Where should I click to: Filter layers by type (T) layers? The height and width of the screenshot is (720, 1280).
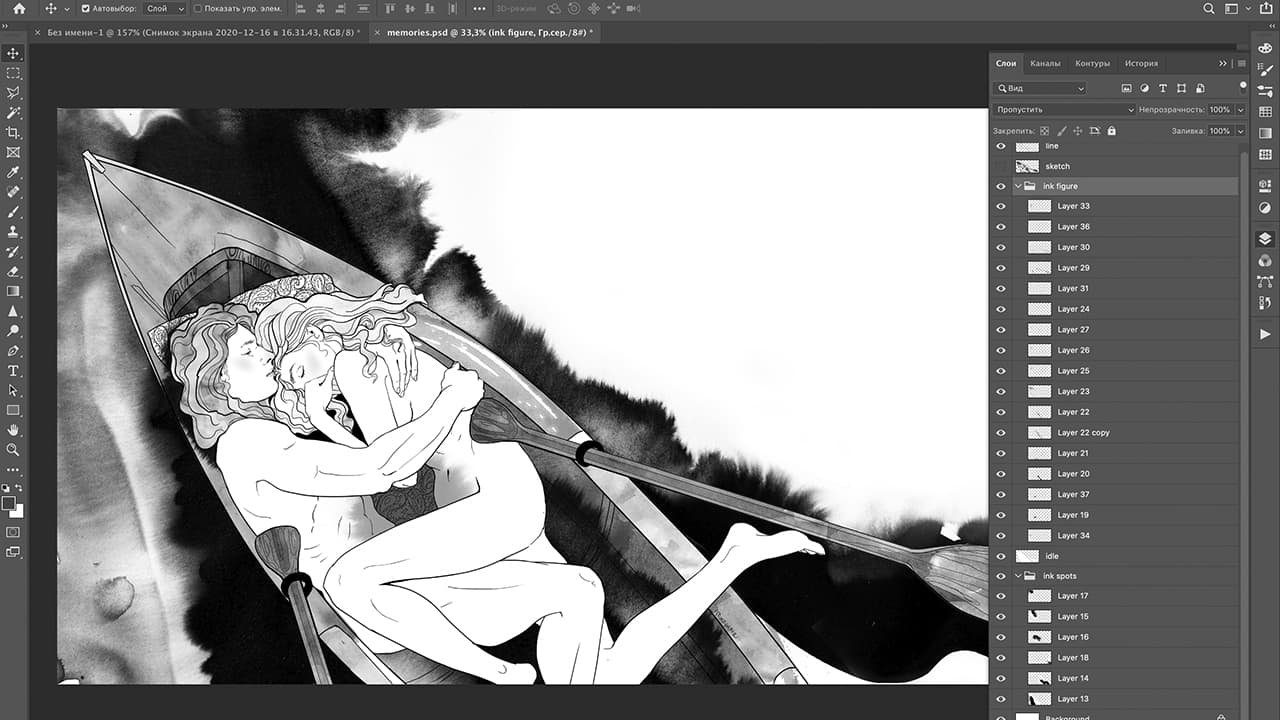click(1162, 89)
